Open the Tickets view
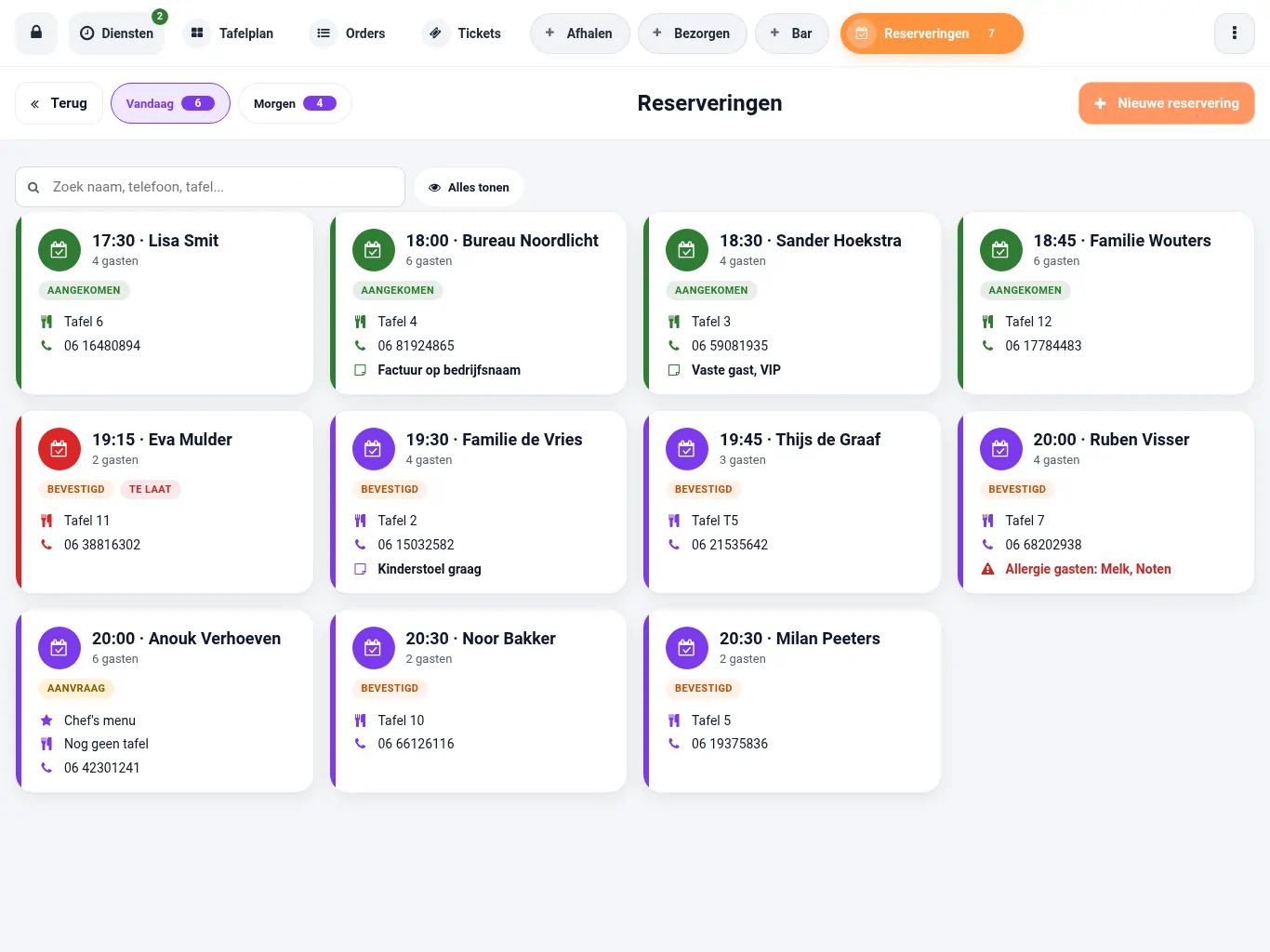The image size is (1270, 952). coord(464,33)
